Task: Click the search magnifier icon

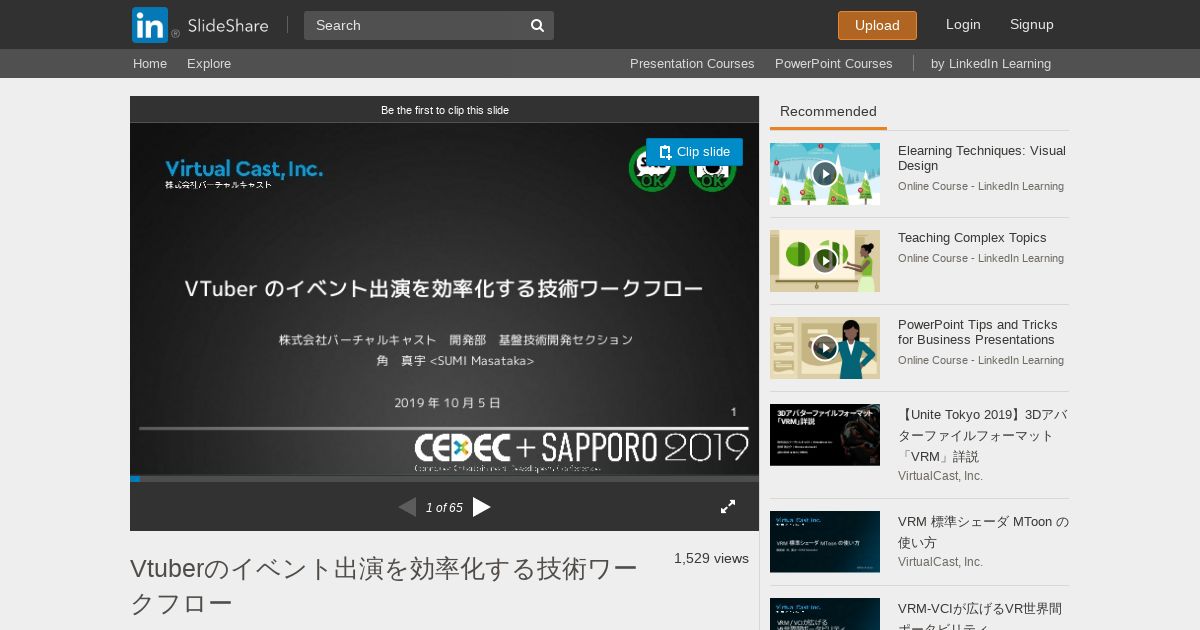Action: [537, 26]
